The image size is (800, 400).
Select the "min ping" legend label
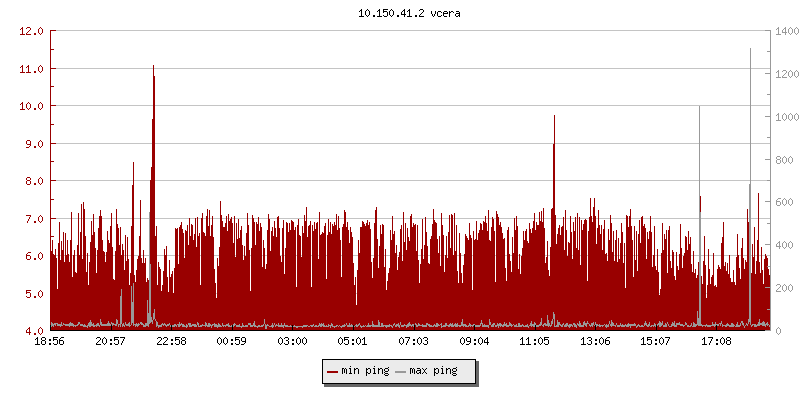(x=365, y=371)
